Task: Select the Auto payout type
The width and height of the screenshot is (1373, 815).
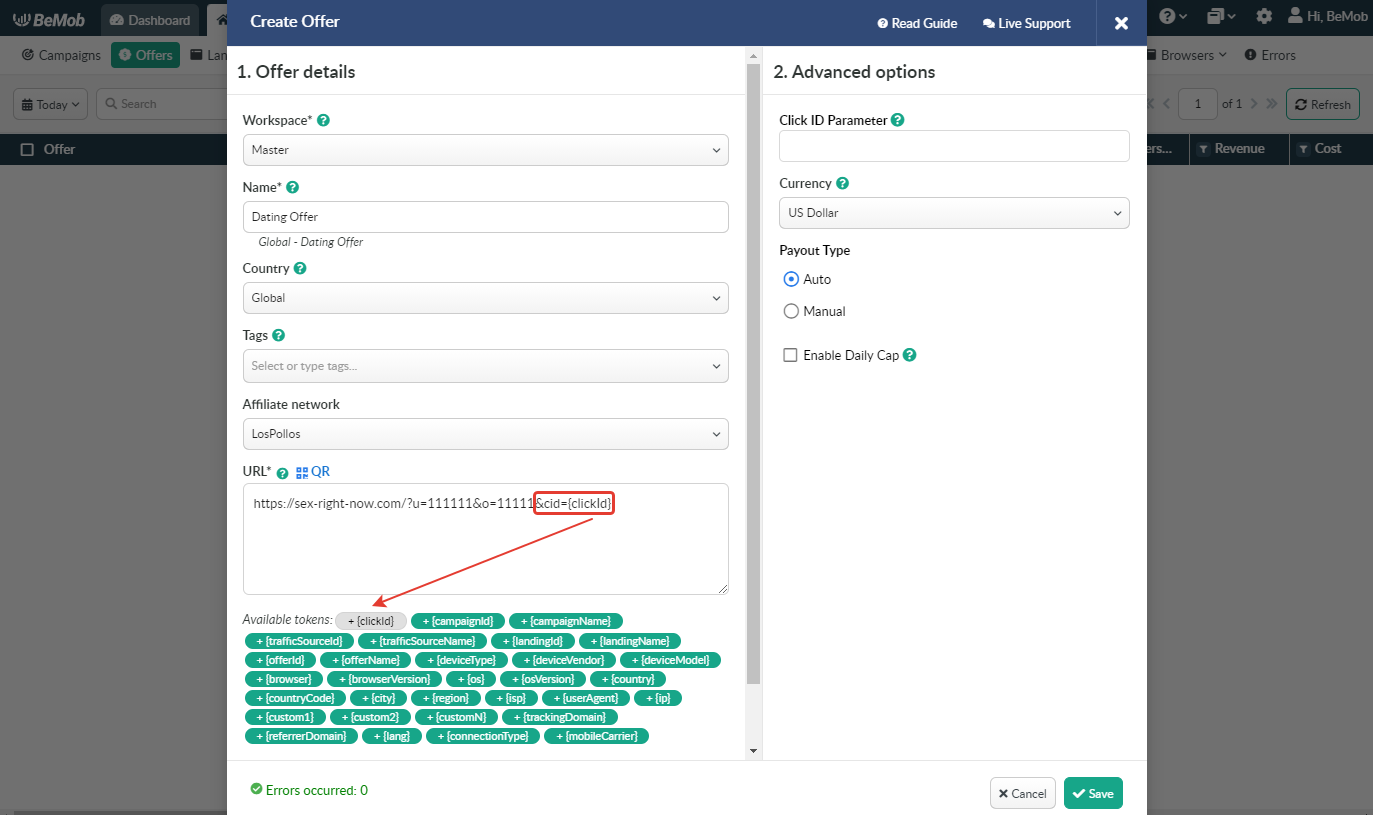Action: 791,279
